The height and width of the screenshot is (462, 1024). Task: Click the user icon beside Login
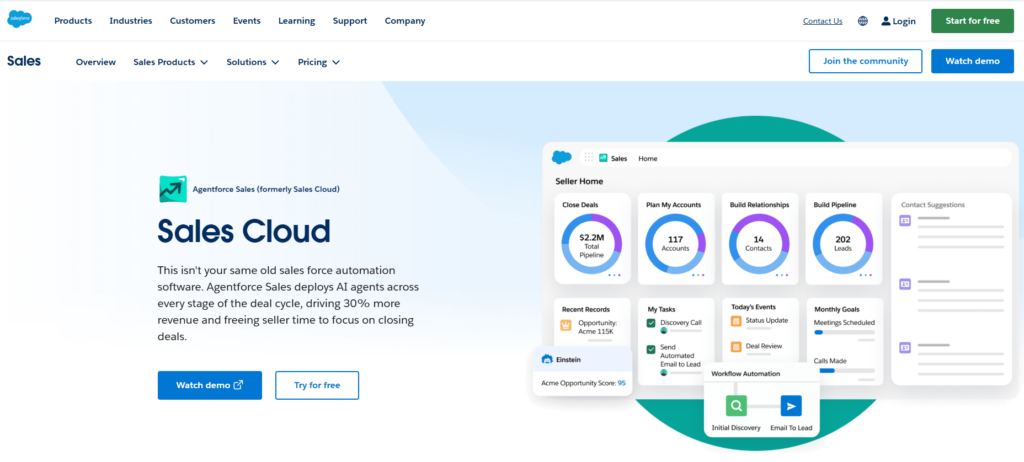(x=886, y=21)
